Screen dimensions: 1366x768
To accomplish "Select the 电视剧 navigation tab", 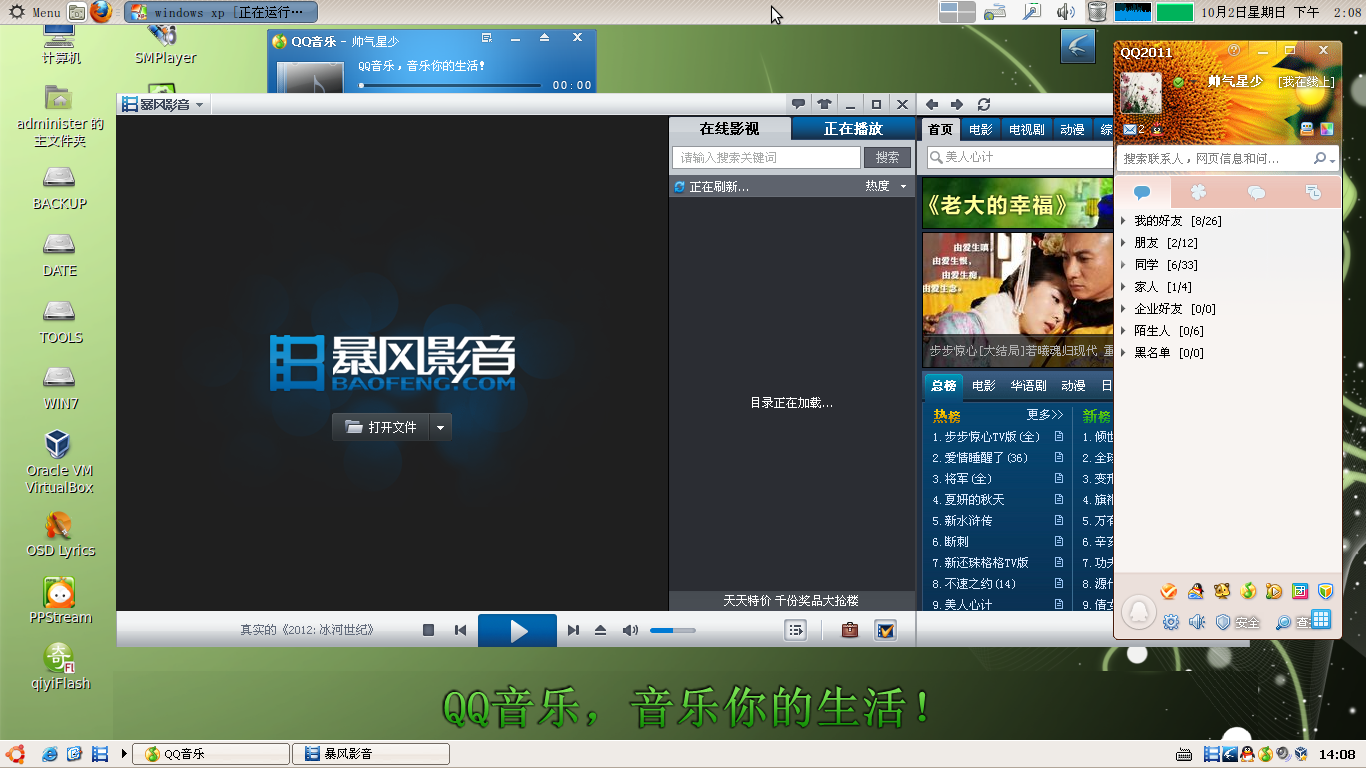I will point(1026,130).
